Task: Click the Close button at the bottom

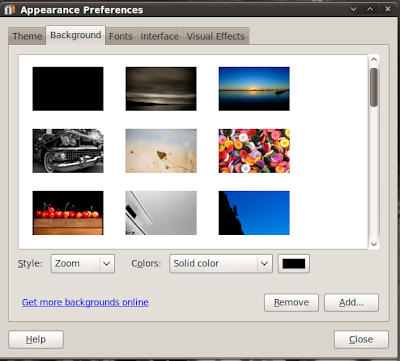Action: [361, 339]
